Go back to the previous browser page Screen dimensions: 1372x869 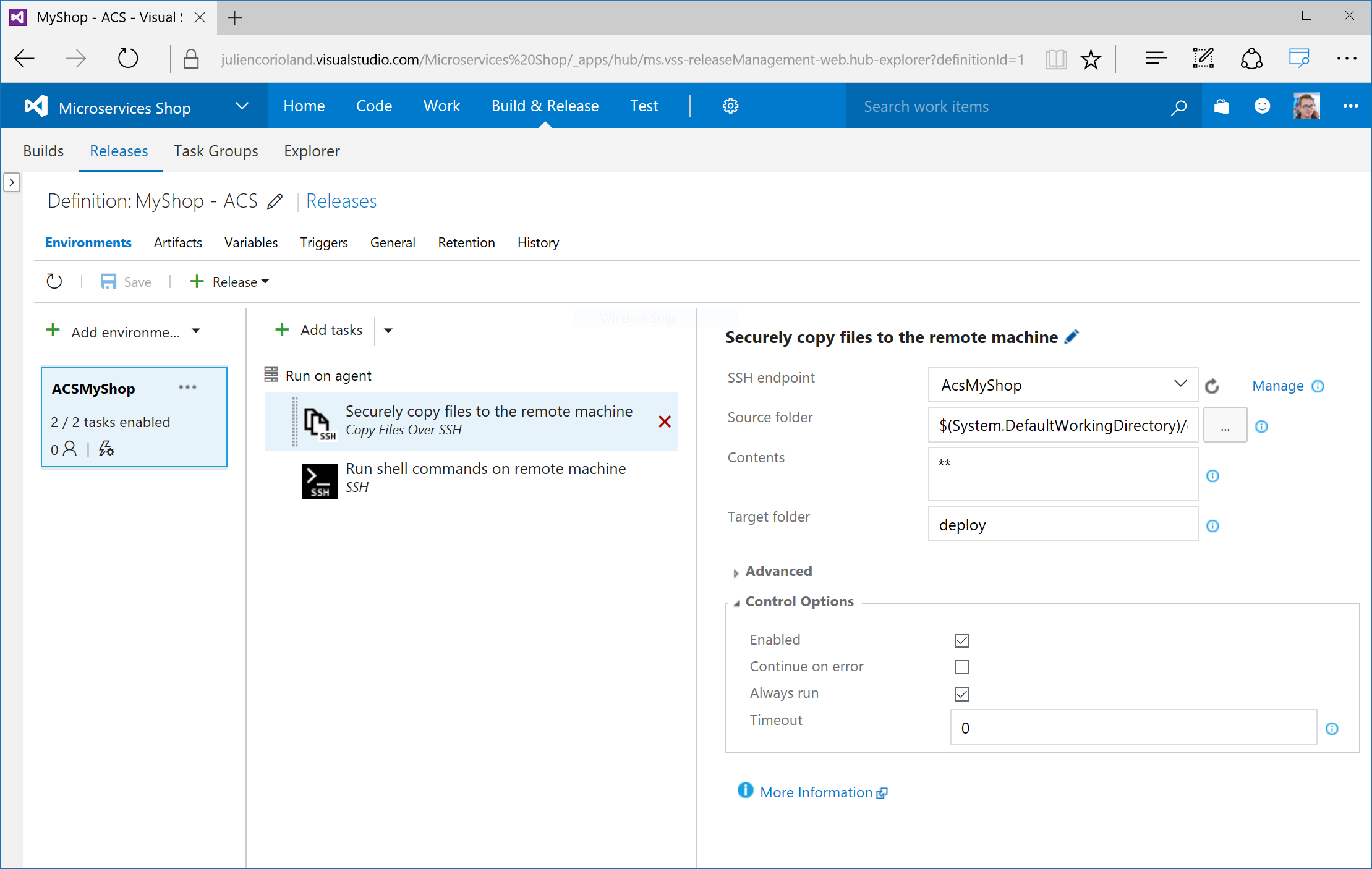coord(24,59)
